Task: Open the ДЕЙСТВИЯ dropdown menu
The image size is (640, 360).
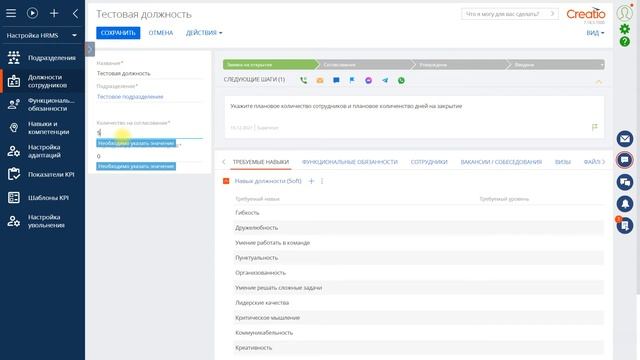Action: 204,33
